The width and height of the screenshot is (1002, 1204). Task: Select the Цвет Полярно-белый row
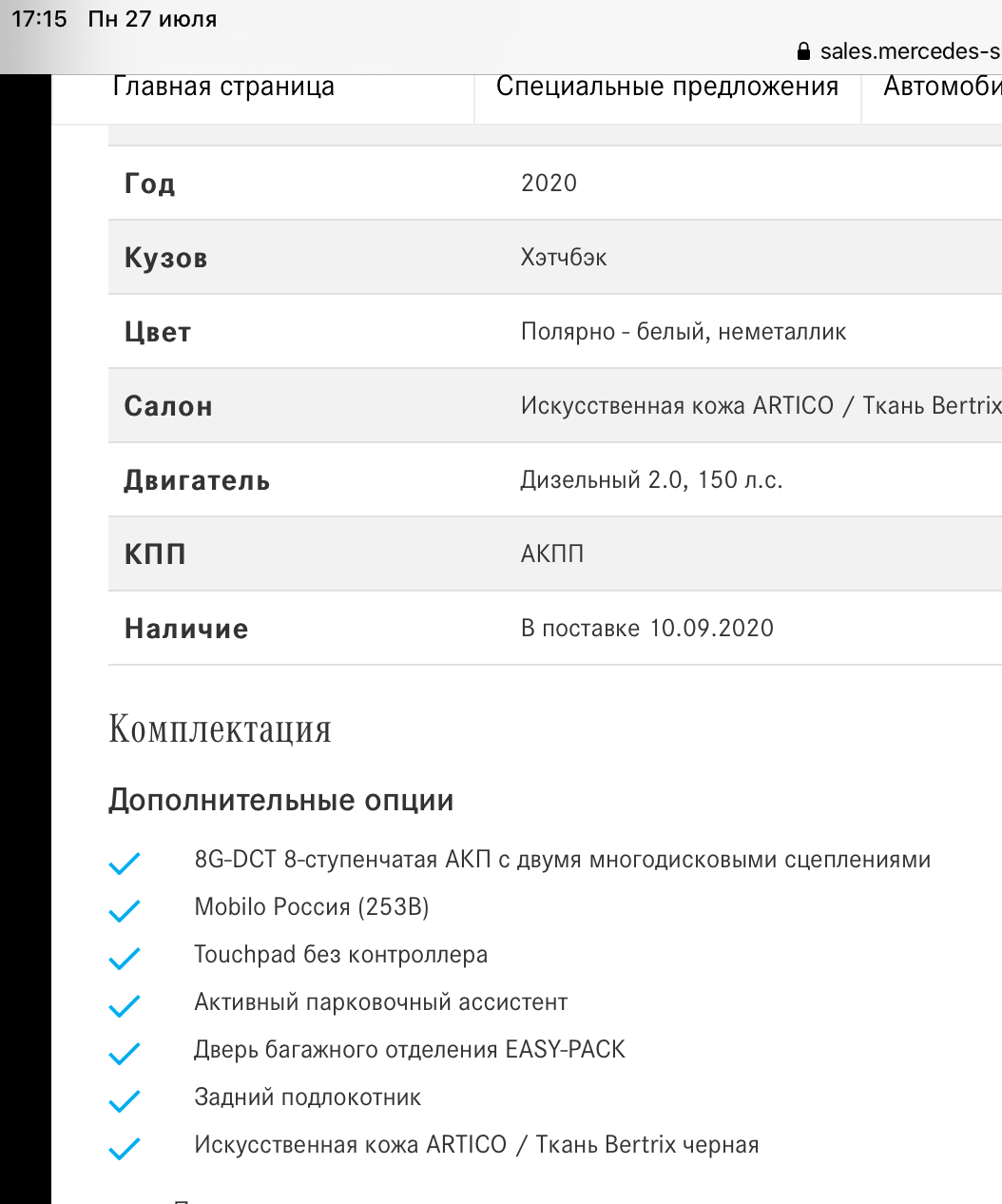click(555, 331)
